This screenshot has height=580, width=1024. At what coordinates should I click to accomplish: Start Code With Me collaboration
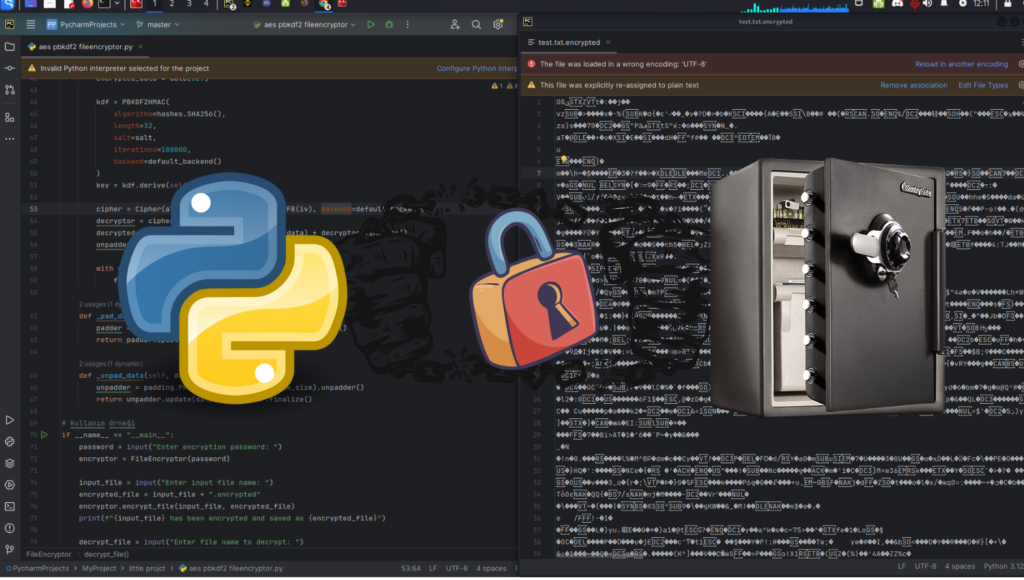455,23
